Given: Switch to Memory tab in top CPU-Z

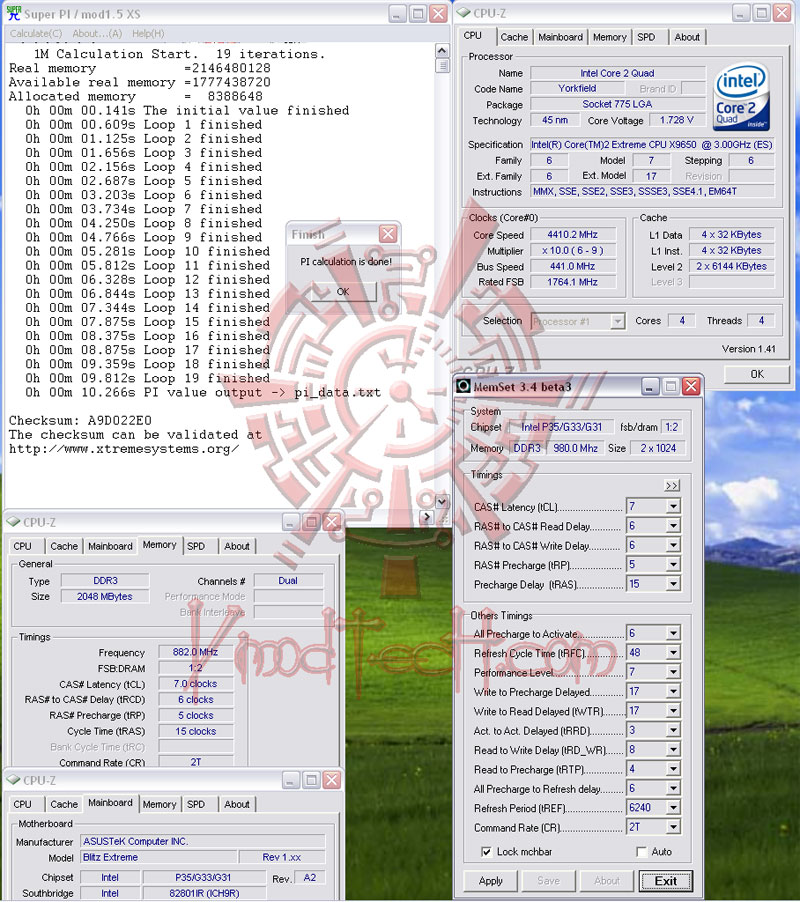Looking at the screenshot, I should click(610, 37).
